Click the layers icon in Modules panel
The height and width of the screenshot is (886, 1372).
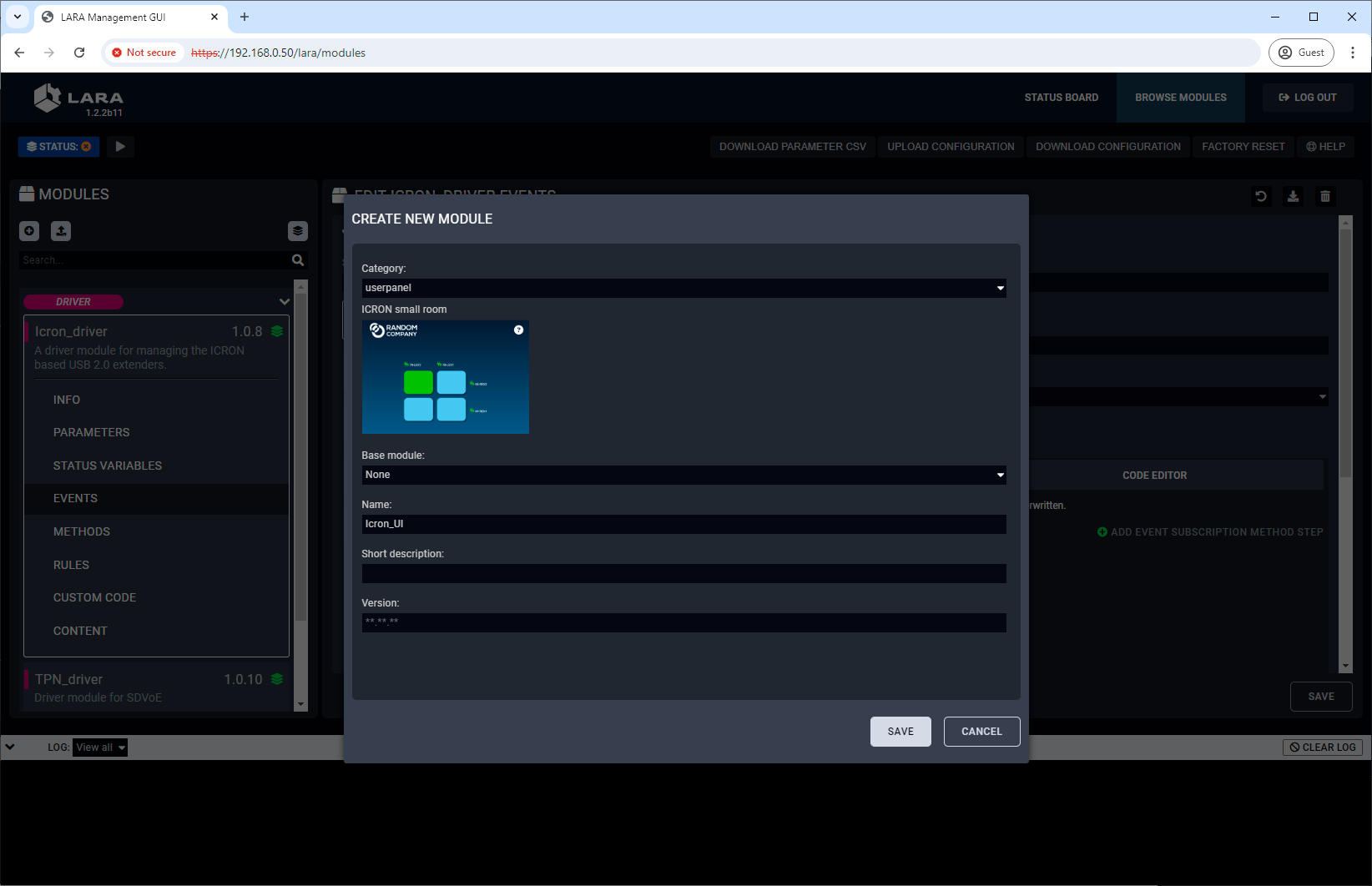point(298,231)
